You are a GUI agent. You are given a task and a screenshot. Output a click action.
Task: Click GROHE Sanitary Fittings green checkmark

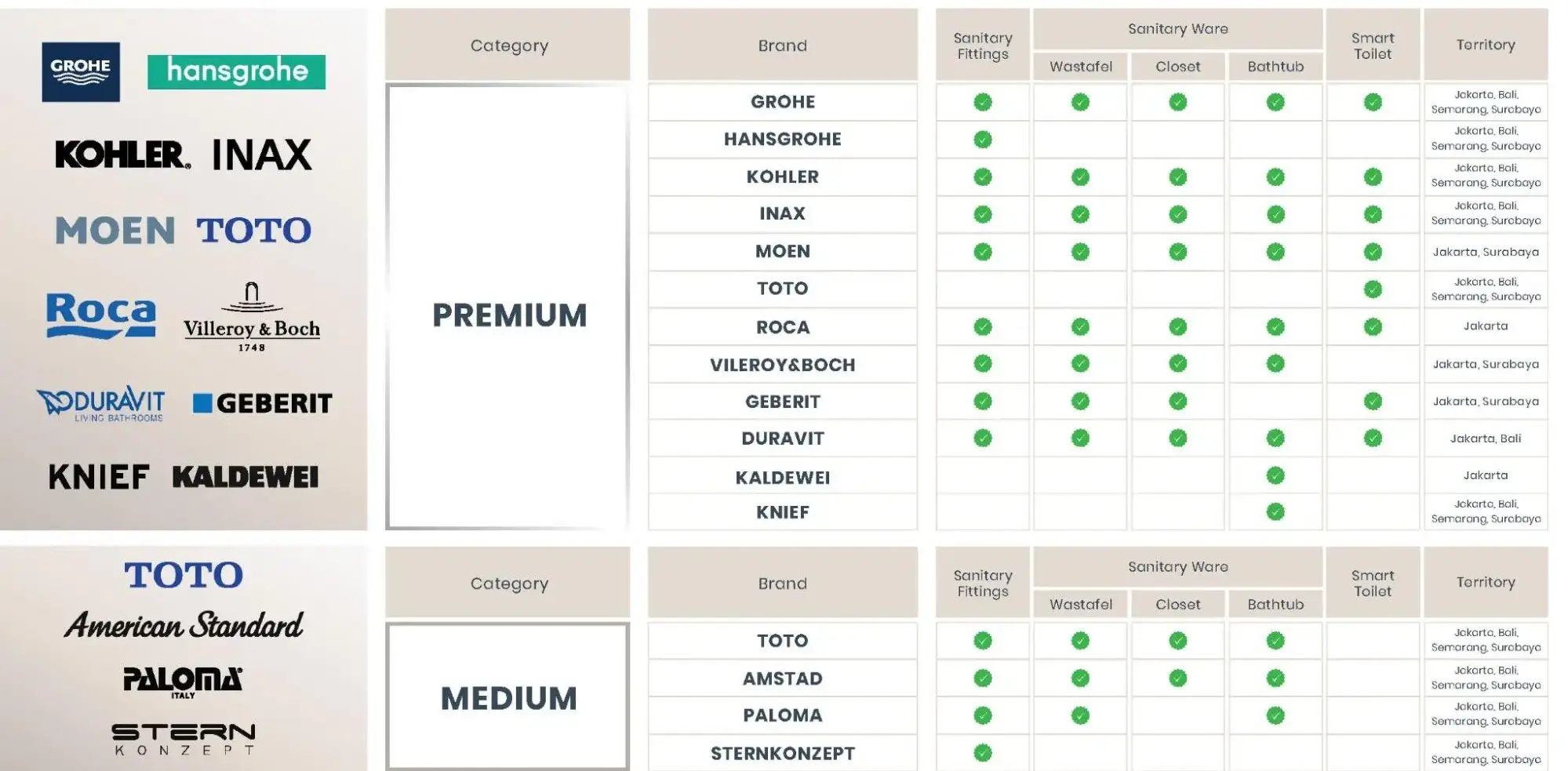click(983, 102)
